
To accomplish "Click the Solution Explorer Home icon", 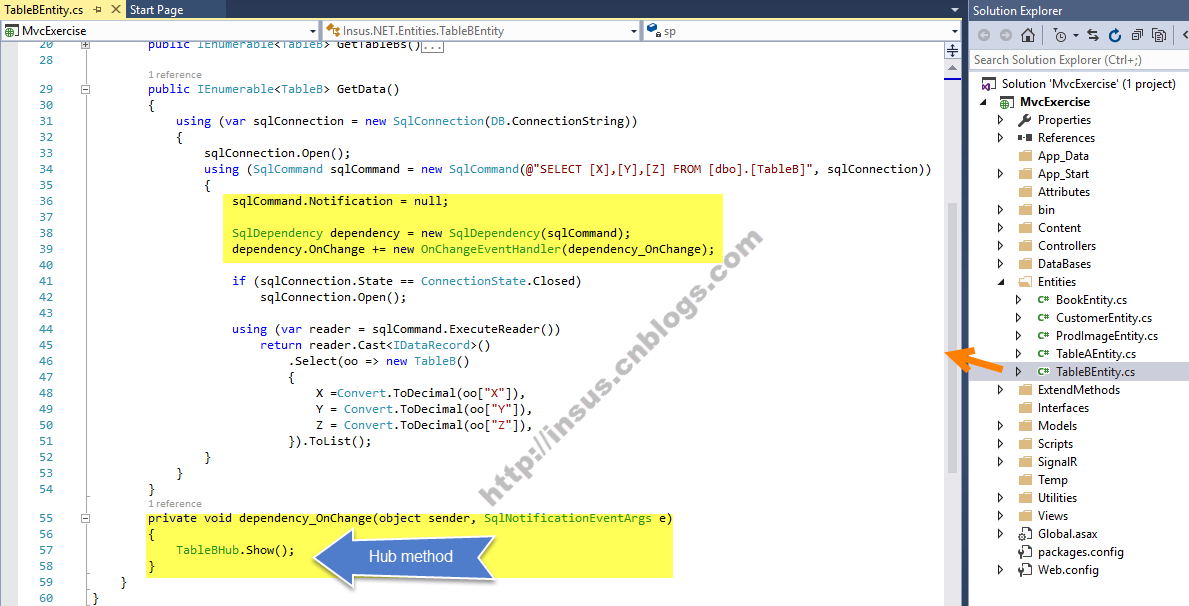I will tap(1027, 35).
